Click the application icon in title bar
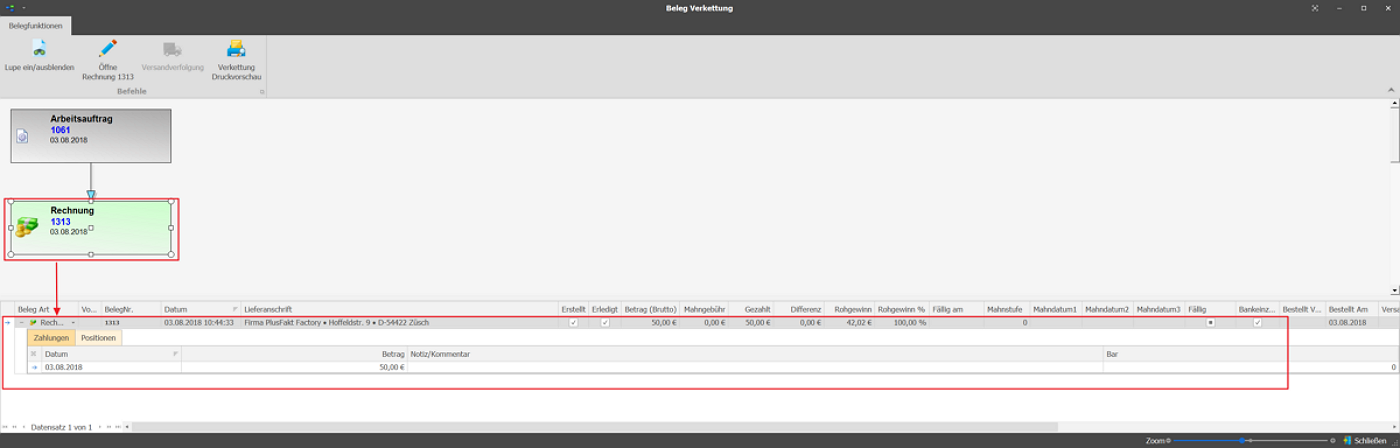The image size is (1400, 448). (9, 7)
